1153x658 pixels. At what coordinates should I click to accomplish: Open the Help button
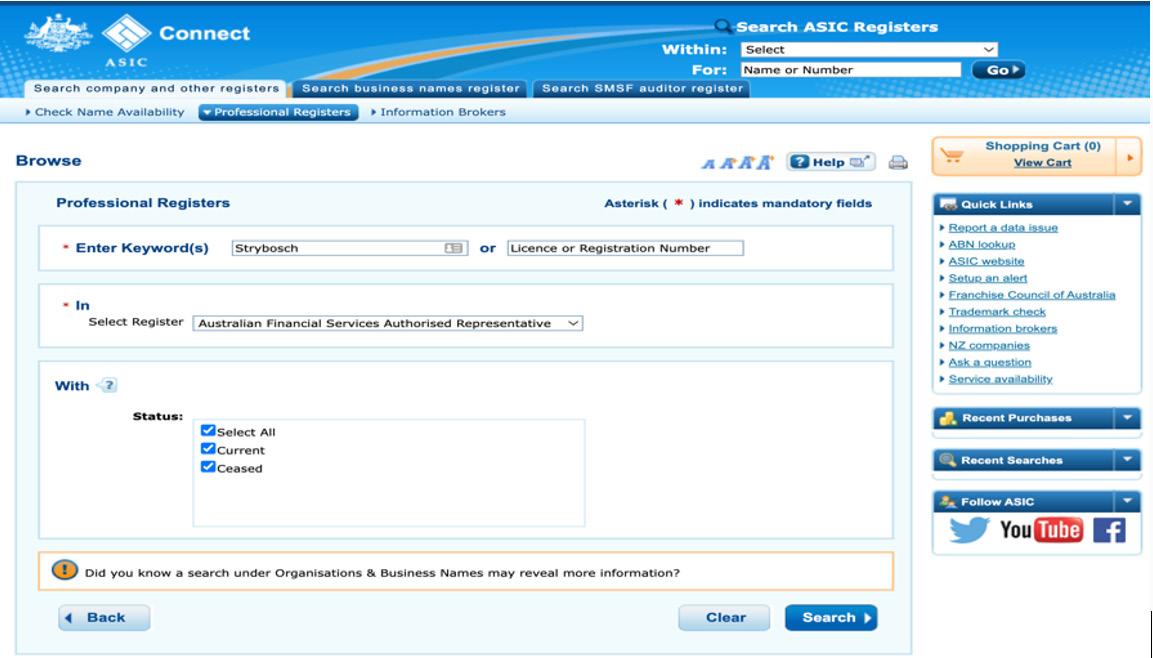(830, 162)
